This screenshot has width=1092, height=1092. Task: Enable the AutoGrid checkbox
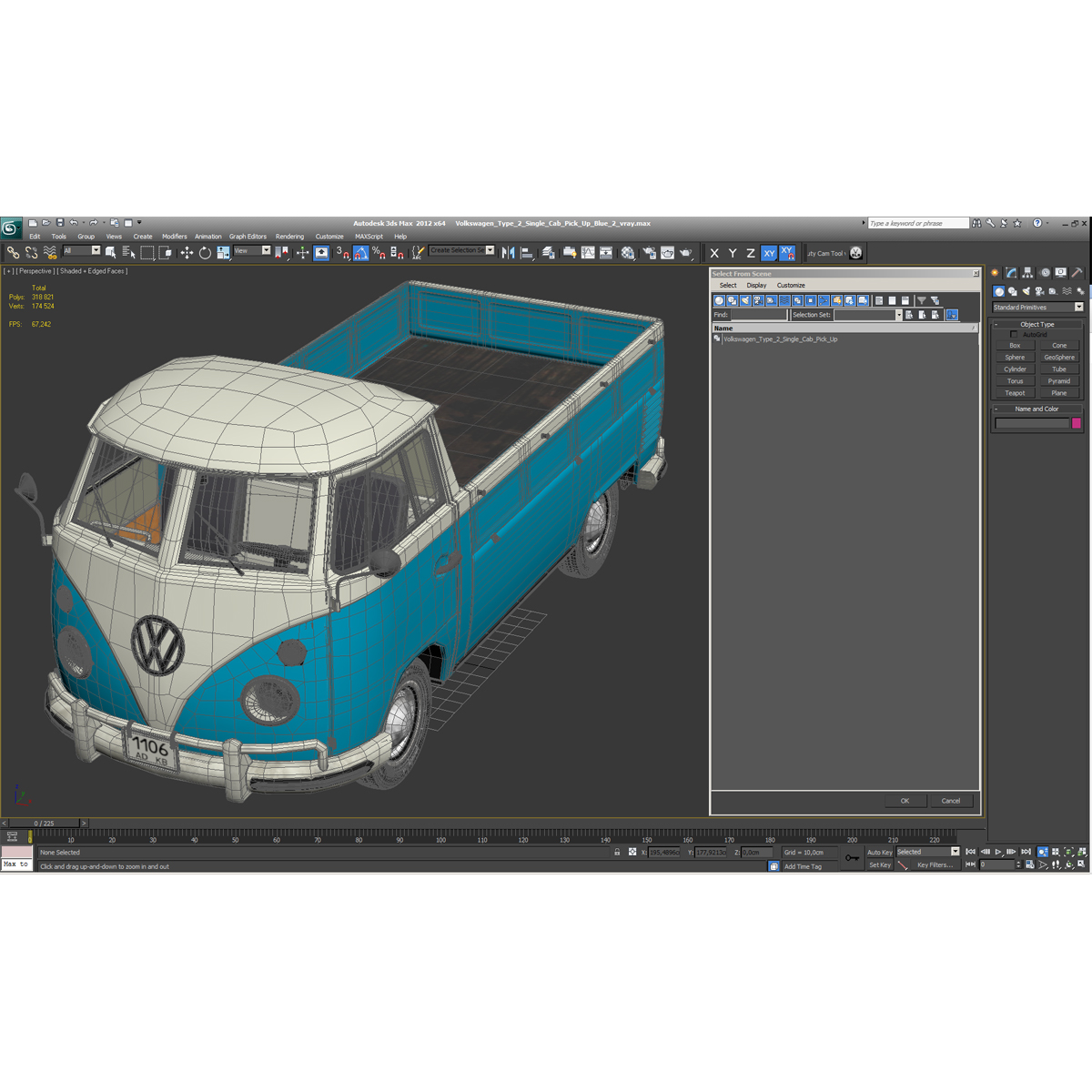1014,334
